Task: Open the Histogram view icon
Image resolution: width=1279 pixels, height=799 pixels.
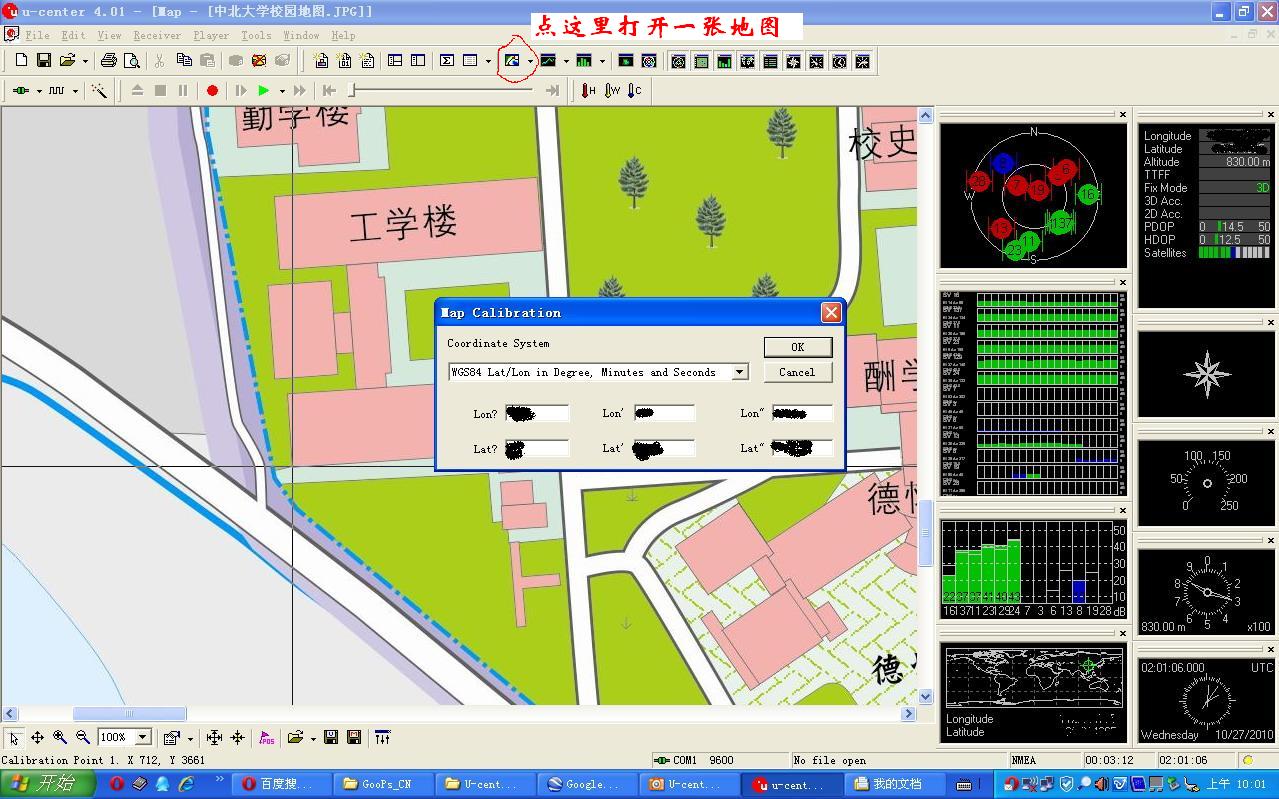Action: click(x=584, y=61)
